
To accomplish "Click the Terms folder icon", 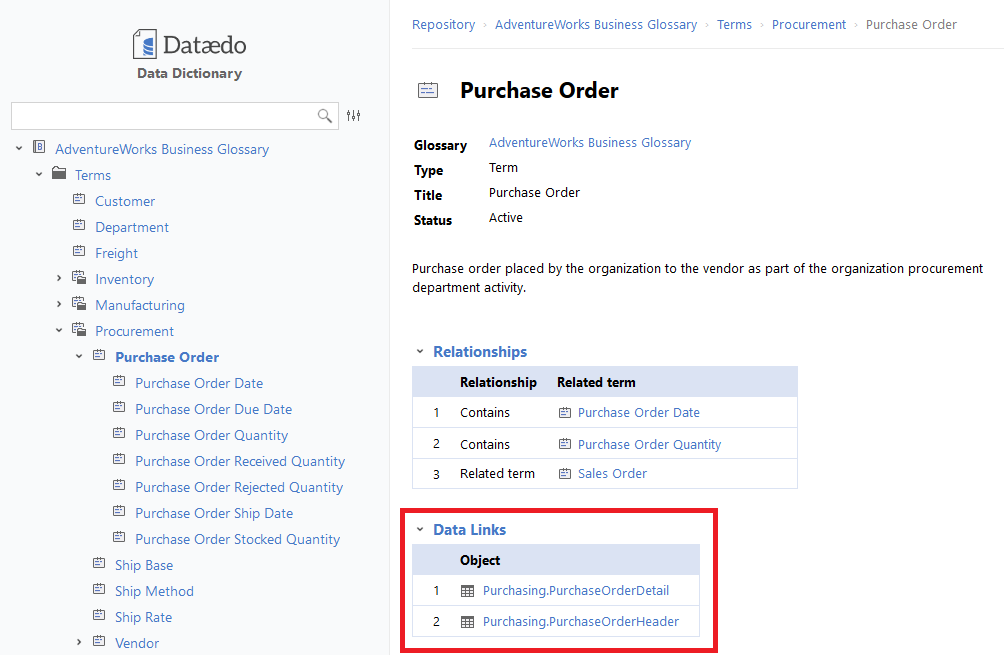I will [59, 174].
